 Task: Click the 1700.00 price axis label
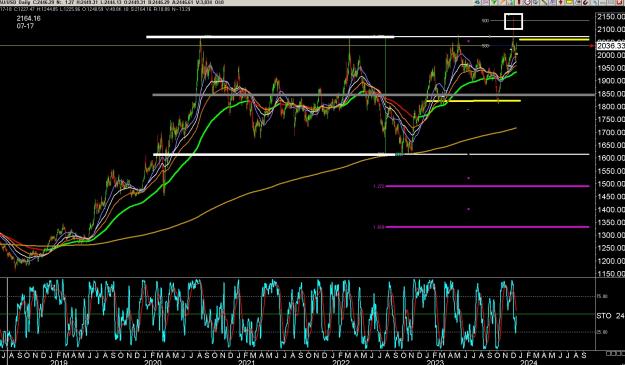click(x=611, y=132)
